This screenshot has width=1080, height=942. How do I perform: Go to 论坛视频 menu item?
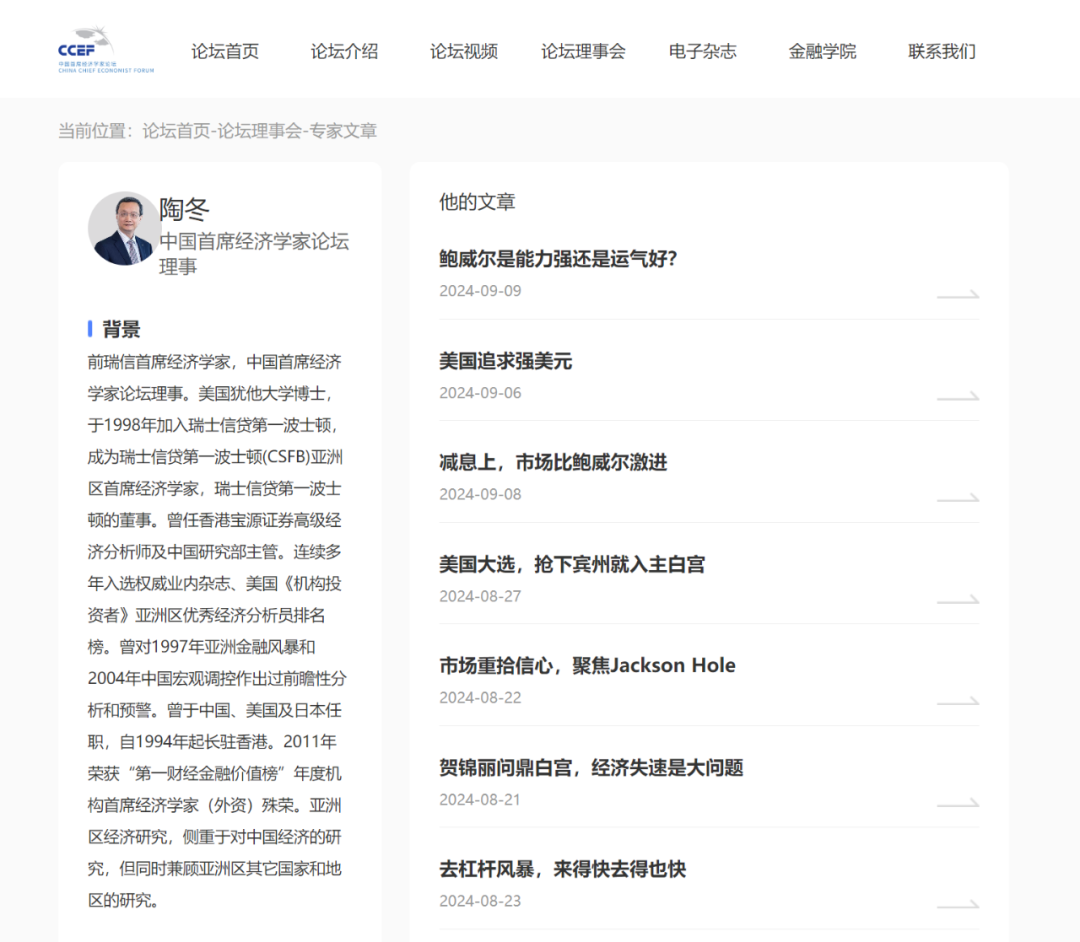[x=464, y=52]
